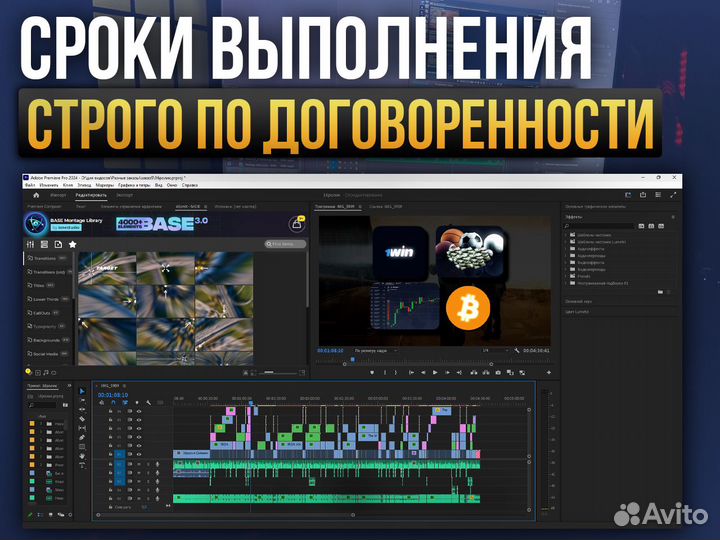
Task: Open the Файл menu
Action: [x=30, y=185]
